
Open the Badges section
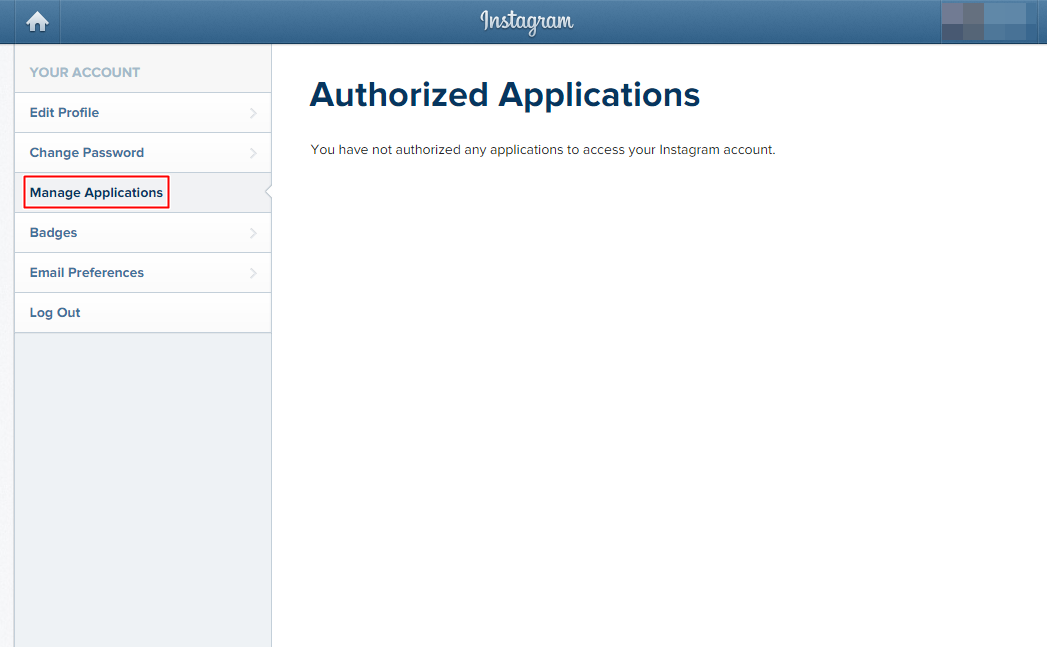(143, 233)
